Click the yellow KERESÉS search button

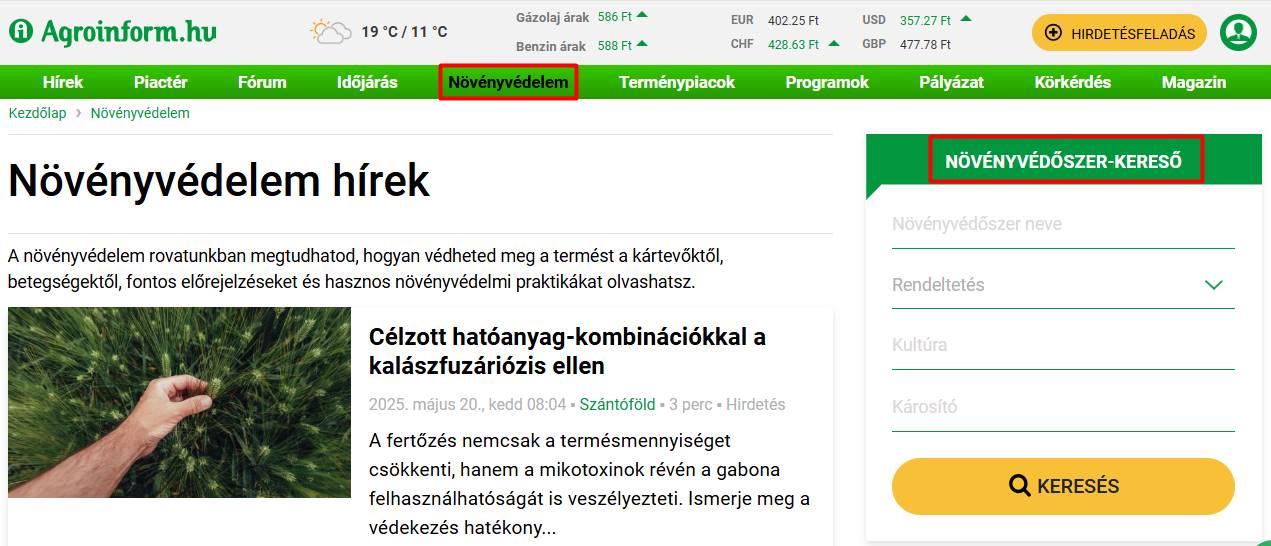point(1063,486)
